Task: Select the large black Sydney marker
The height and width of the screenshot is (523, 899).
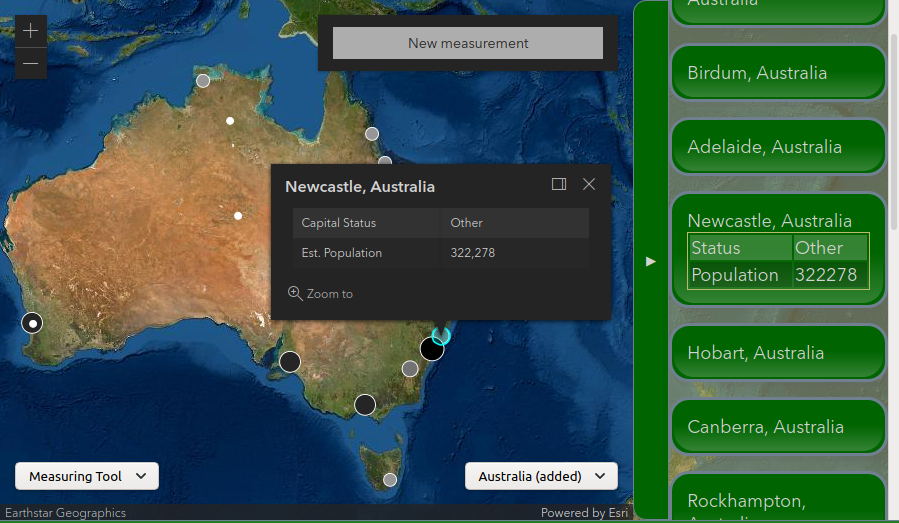Action: 432,349
